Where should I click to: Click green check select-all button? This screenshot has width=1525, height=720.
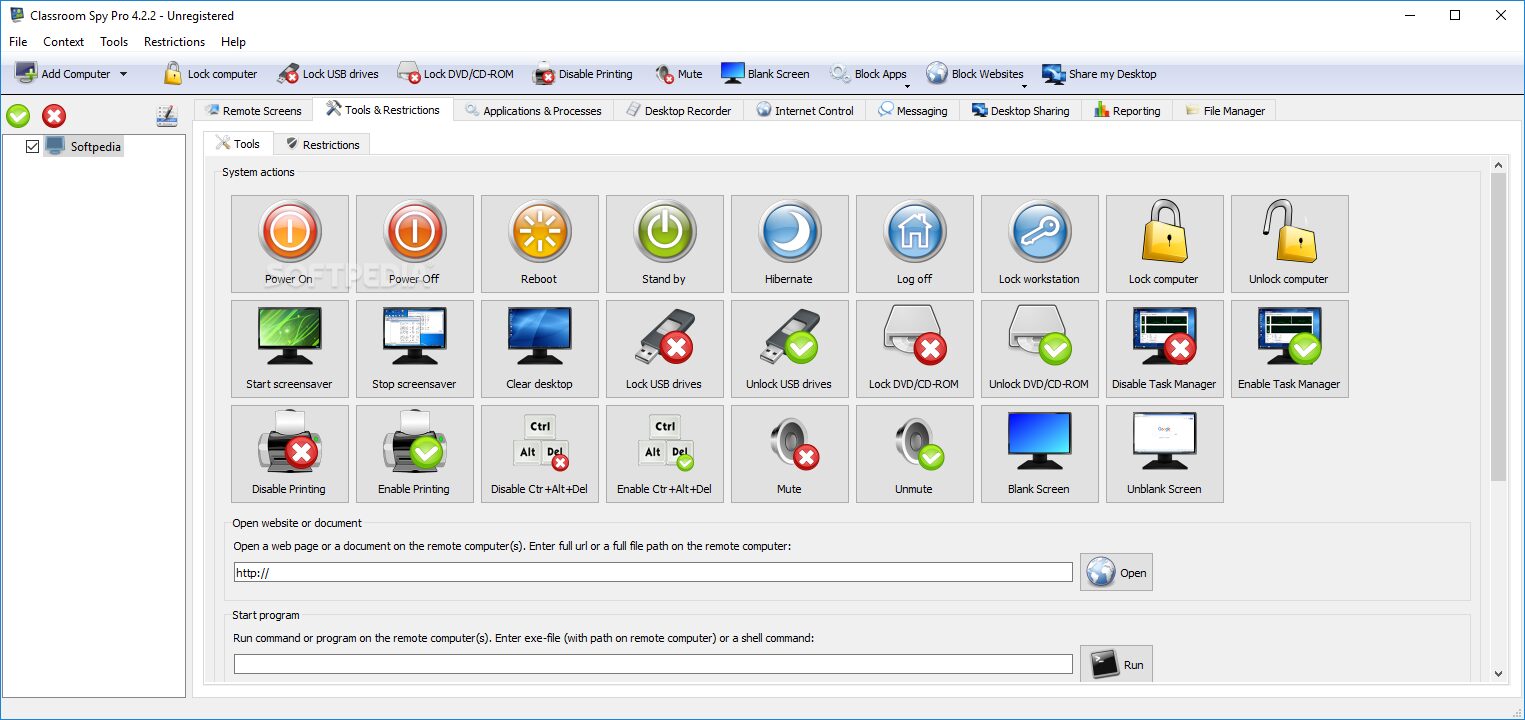[18, 116]
